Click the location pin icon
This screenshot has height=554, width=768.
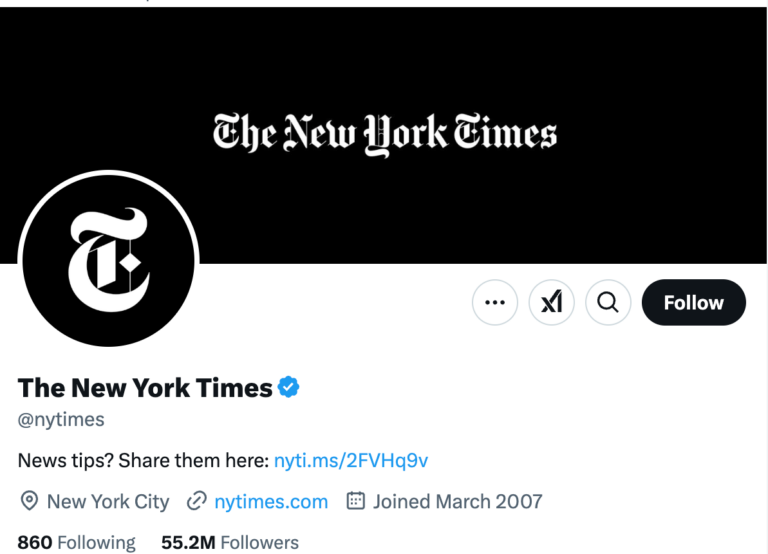29,501
